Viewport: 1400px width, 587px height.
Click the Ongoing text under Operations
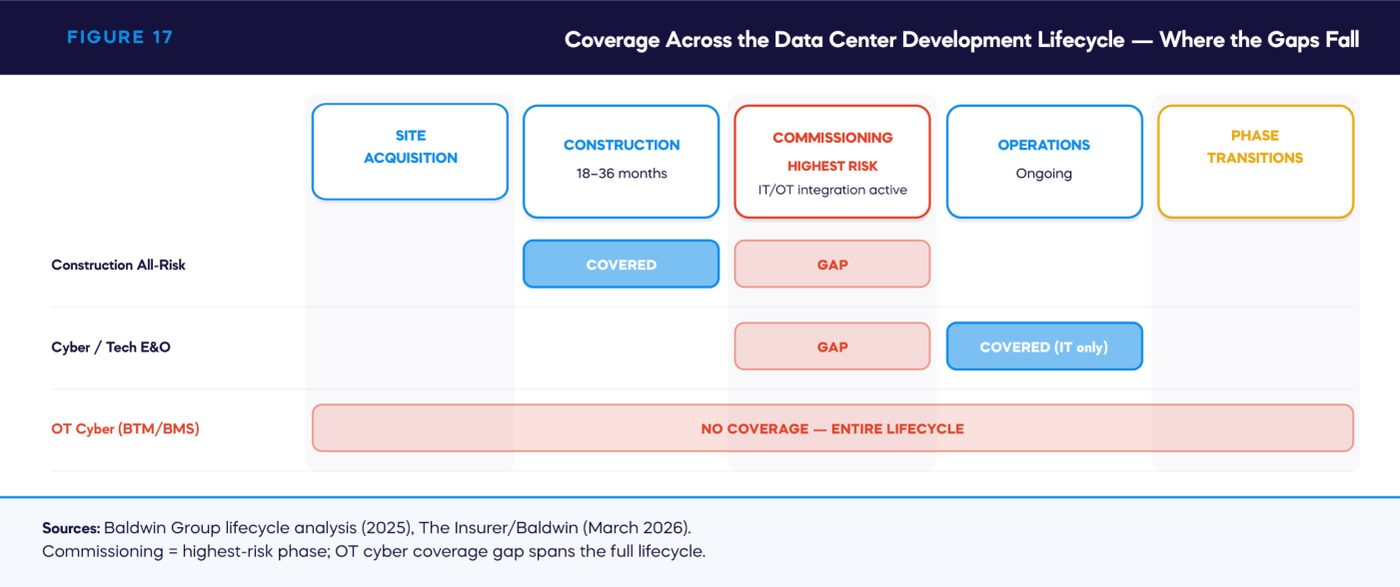[x=1044, y=173]
